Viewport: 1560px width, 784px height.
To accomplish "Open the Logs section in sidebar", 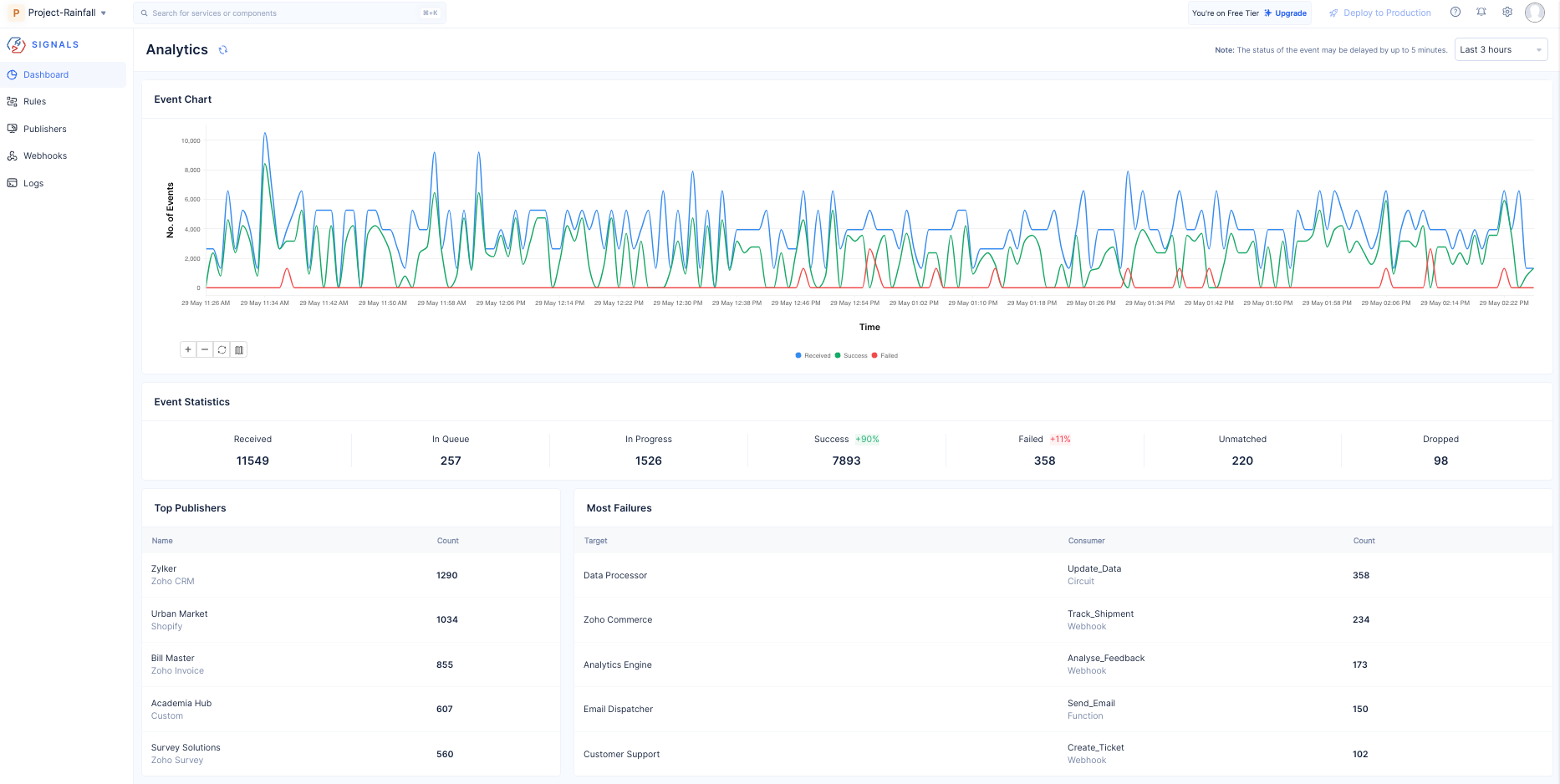I will coord(33,183).
